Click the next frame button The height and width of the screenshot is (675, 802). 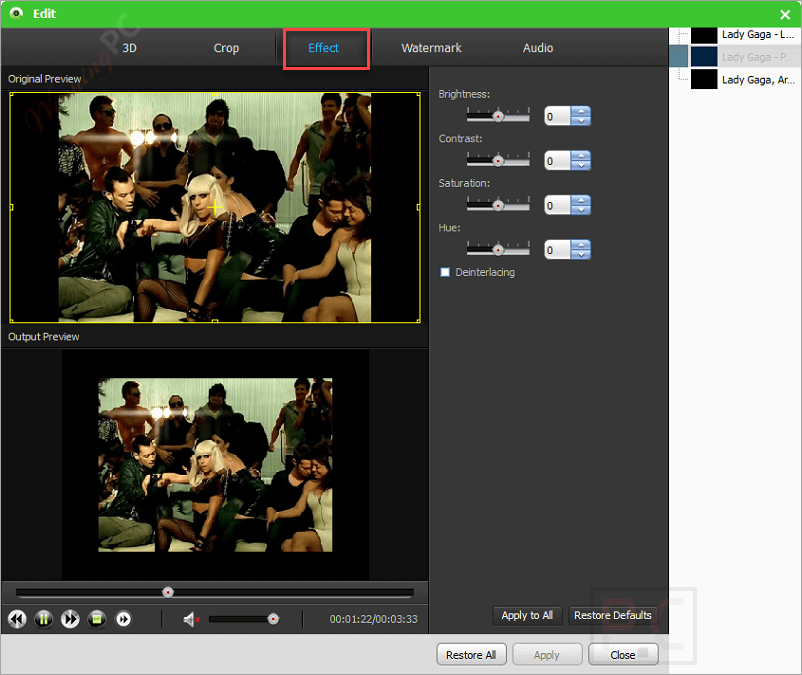tap(123, 619)
